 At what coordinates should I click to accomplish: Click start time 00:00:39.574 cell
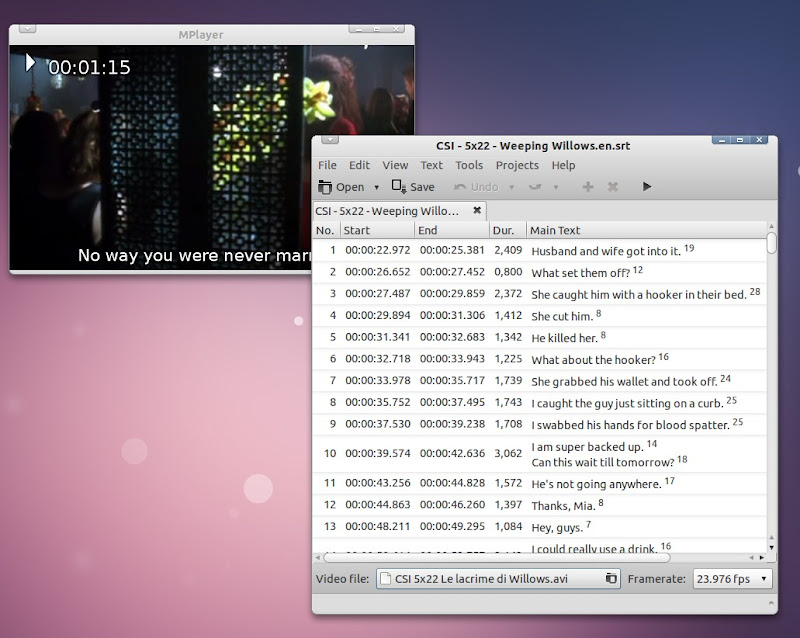[x=378, y=453]
